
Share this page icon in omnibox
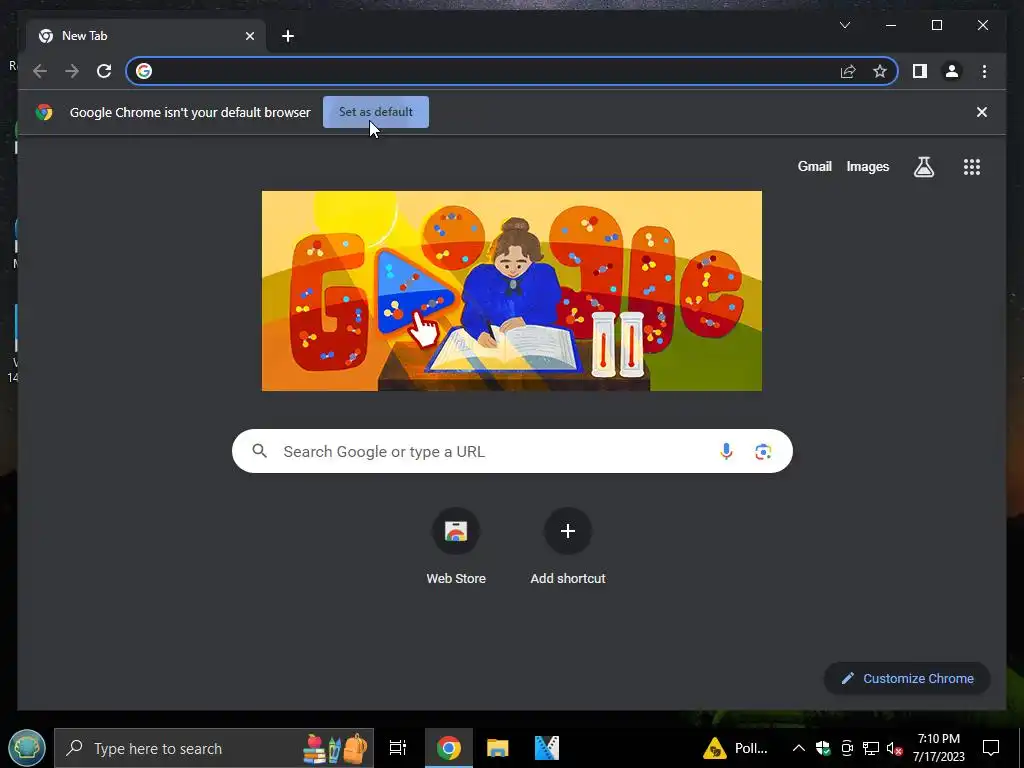click(x=848, y=71)
